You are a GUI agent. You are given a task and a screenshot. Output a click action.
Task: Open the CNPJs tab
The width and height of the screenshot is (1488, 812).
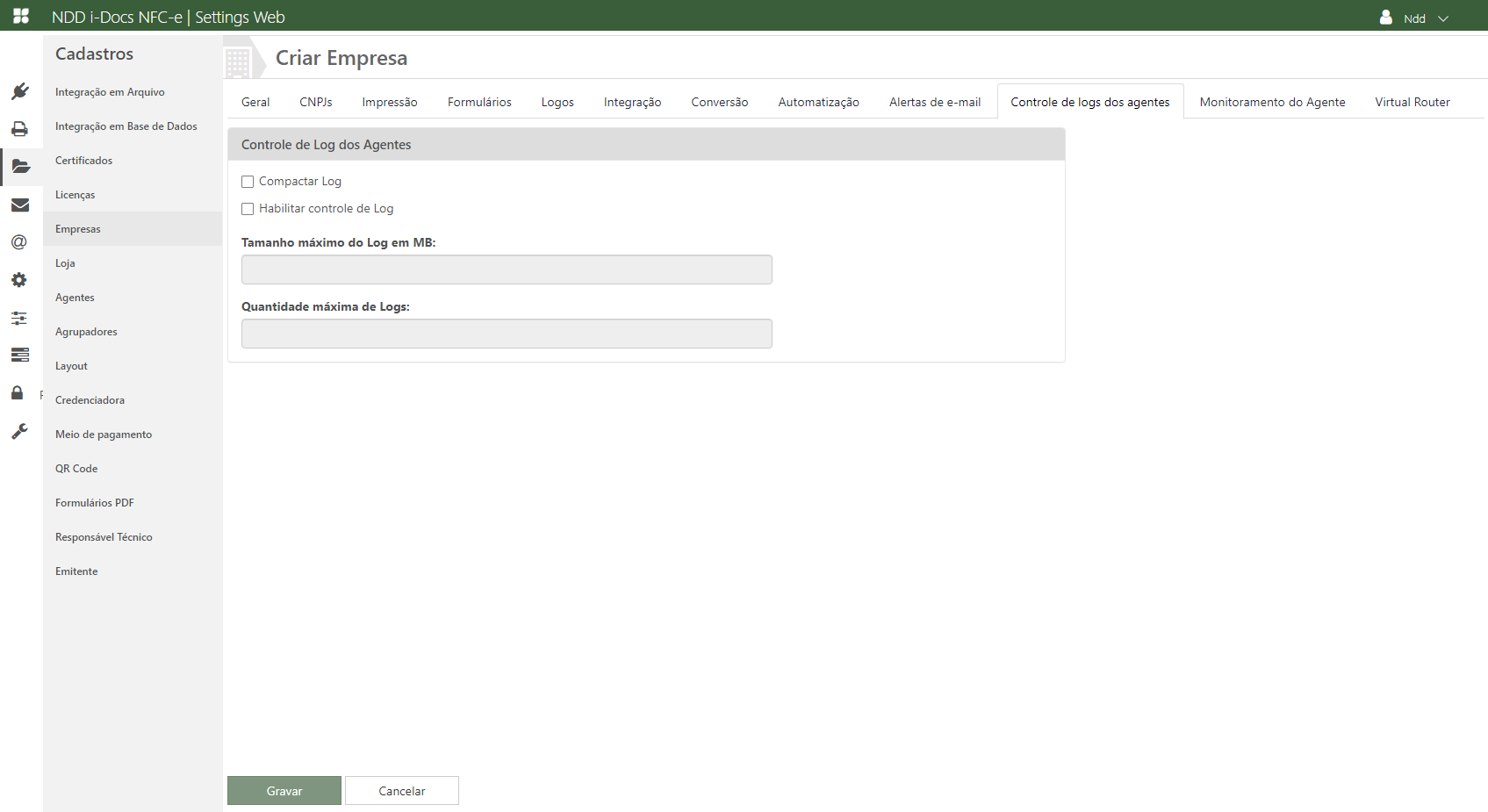tap(316, 102)
